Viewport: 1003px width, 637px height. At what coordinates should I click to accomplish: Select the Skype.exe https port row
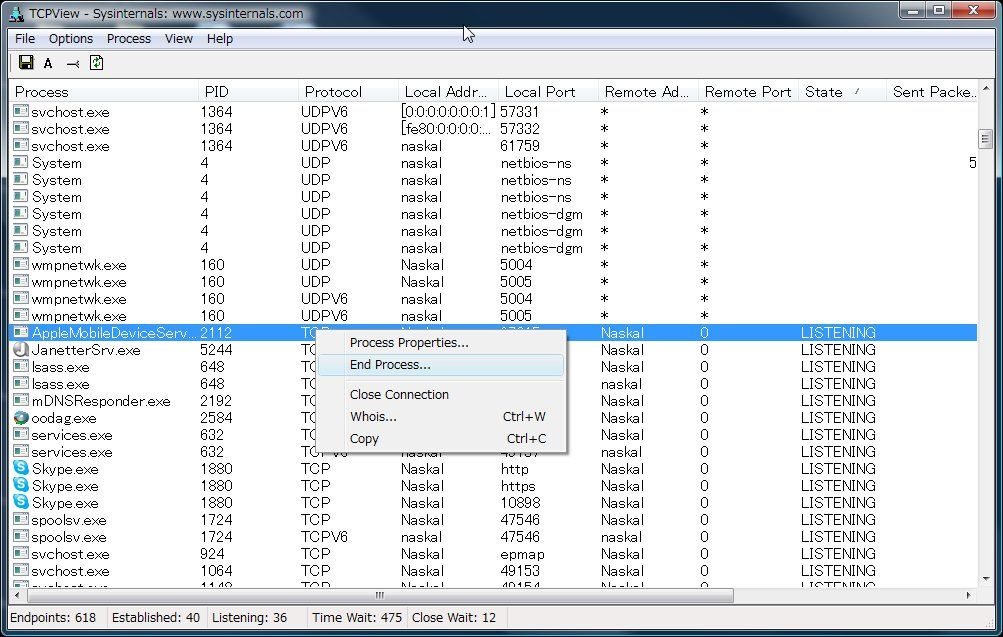pos(493,486)
